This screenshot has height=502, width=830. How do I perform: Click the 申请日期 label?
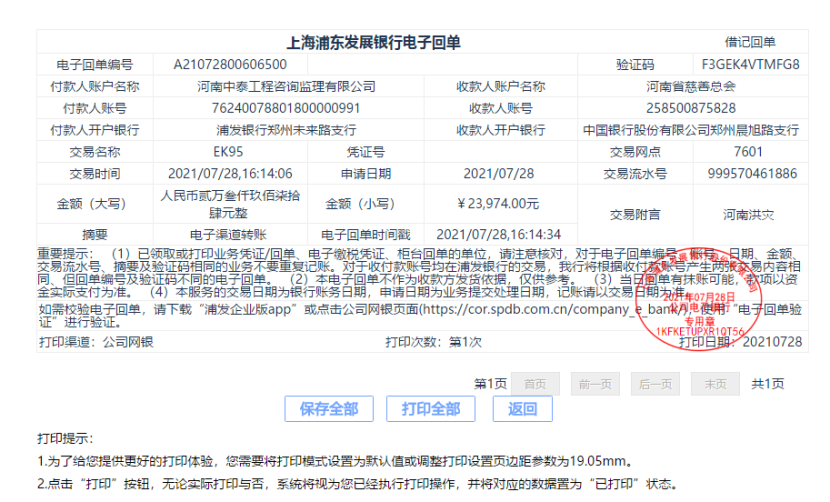pyautogui.click(x=365, y=173)
